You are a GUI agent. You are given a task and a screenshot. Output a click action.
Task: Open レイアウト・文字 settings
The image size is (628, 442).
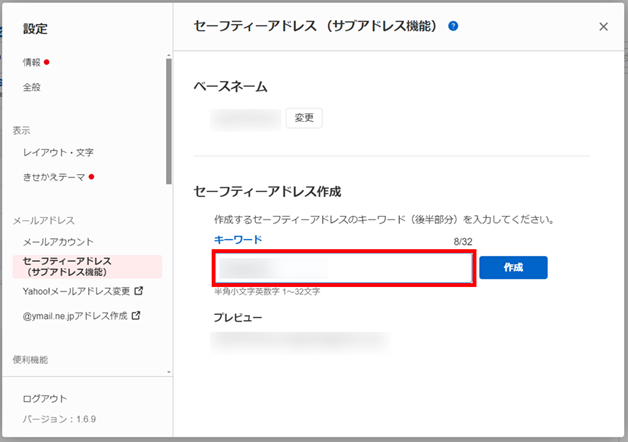[58, 152]
